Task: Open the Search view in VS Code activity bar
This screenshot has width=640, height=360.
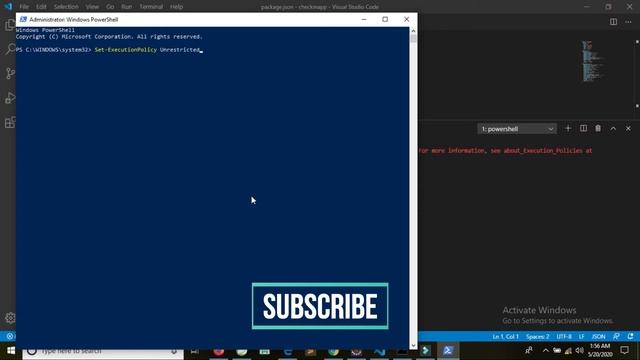Action: 10,49
